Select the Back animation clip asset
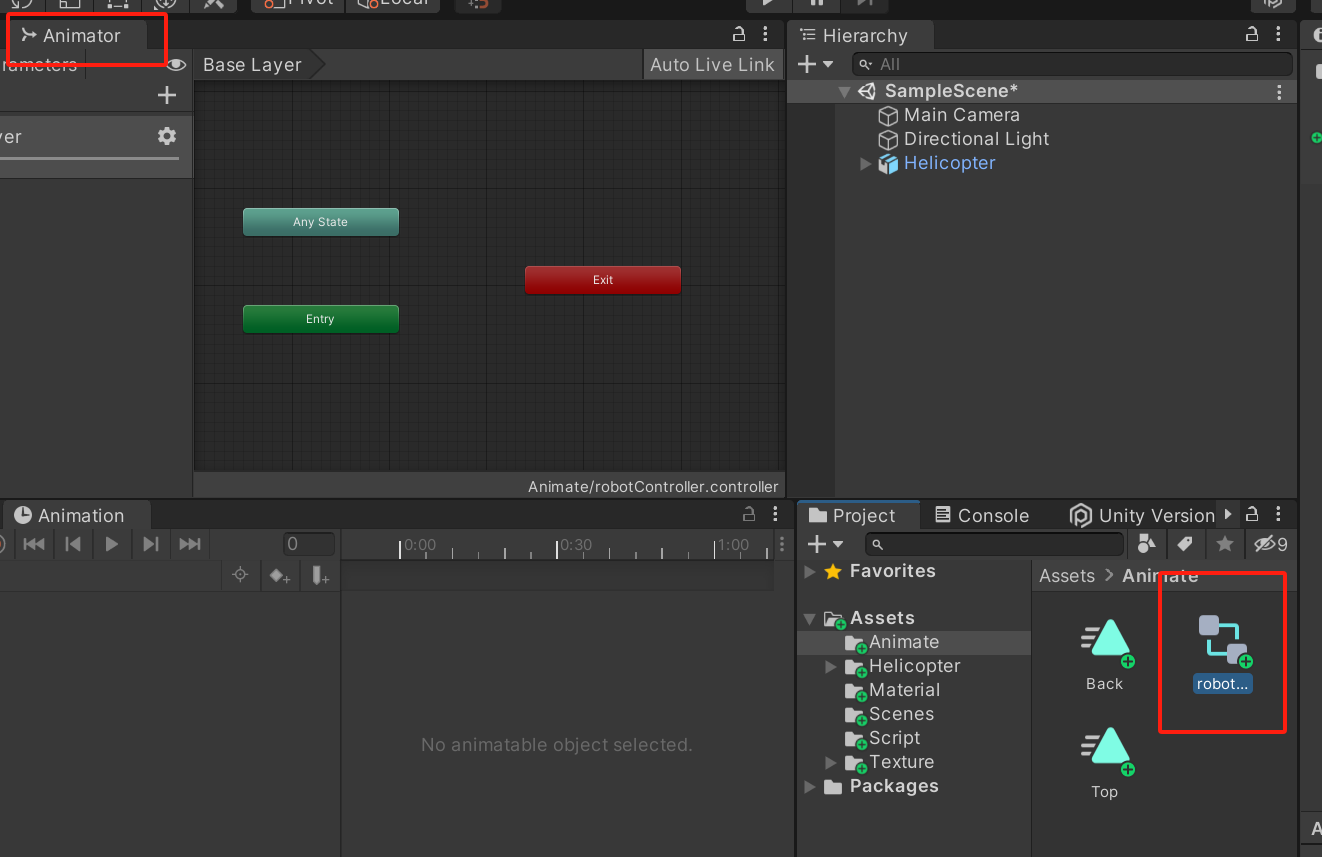Image resolution: width=1322 pixels, height=857 pixels. tap(1105, 655)
